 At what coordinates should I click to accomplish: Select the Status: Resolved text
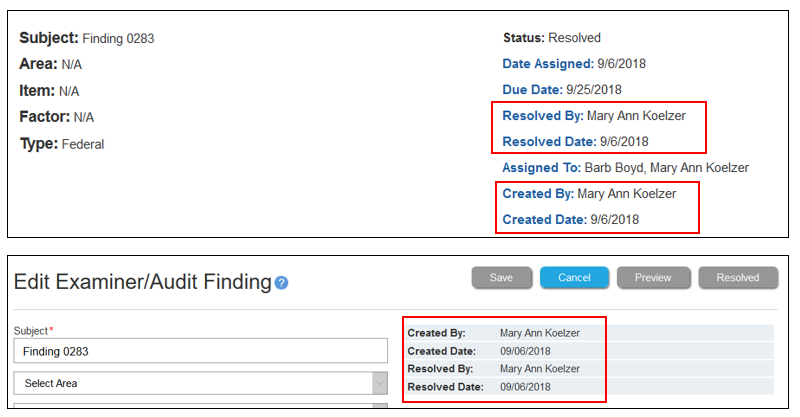pyautogui.click(x=552, y=38)
